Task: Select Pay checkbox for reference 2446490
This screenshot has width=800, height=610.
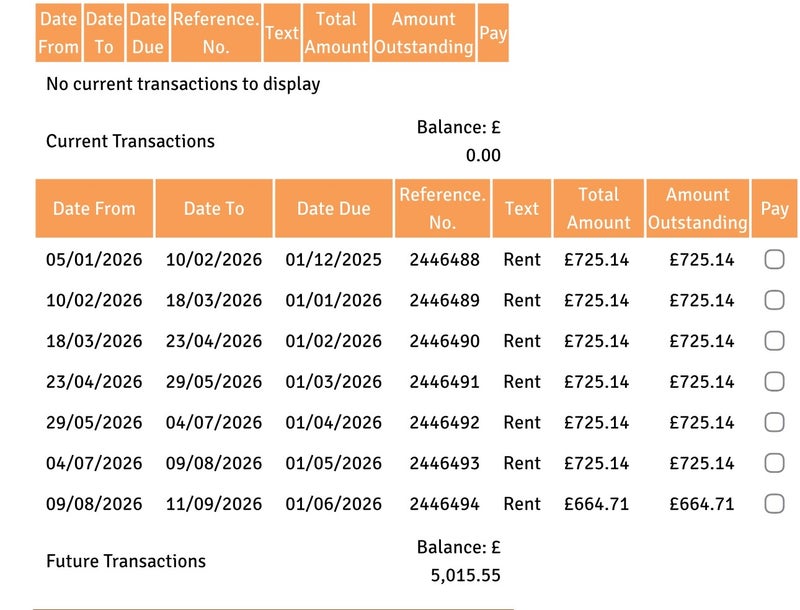Action: click(774, 341)
